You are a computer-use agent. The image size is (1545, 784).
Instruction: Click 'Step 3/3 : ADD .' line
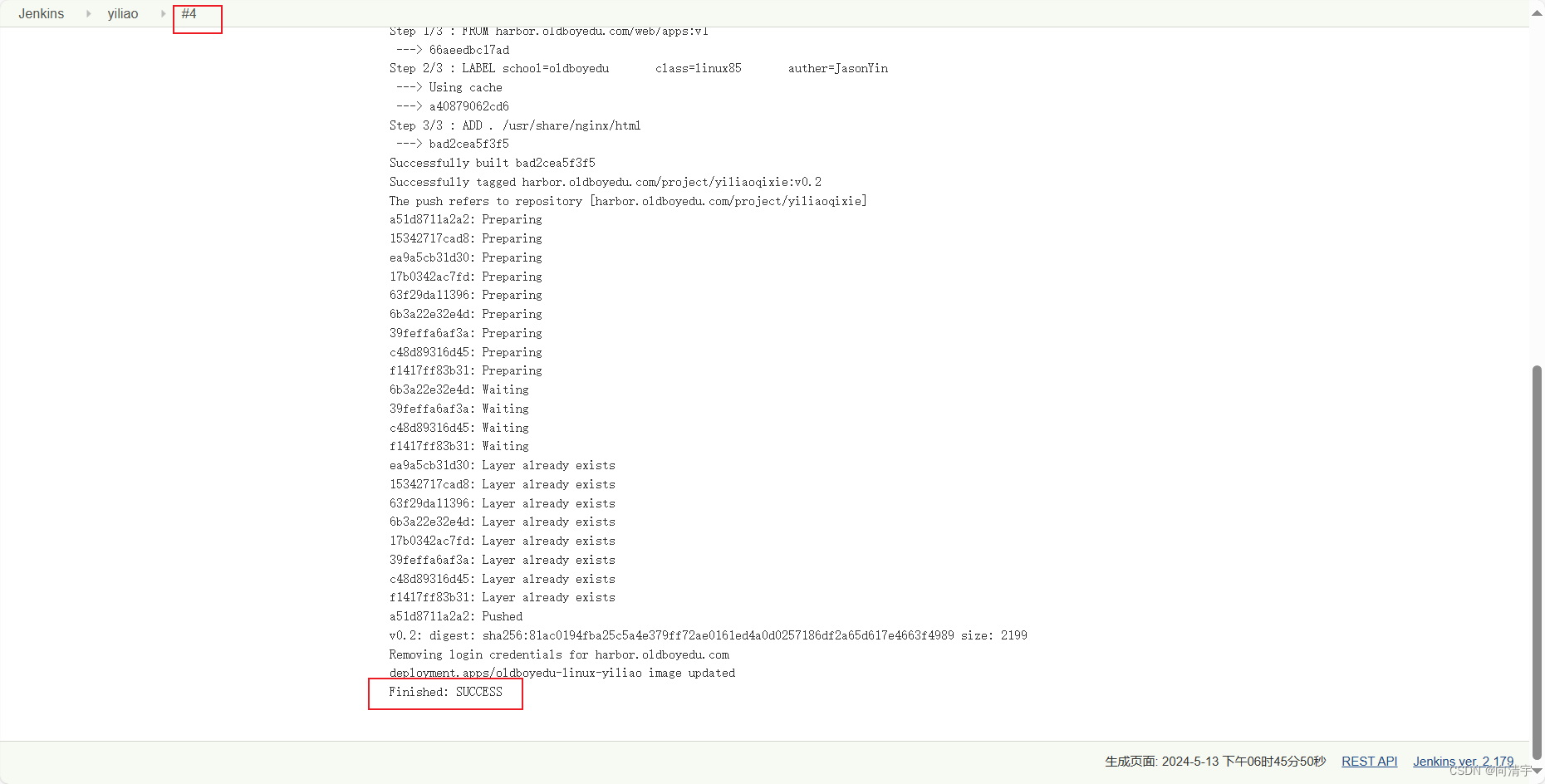(x=515, y=125)
